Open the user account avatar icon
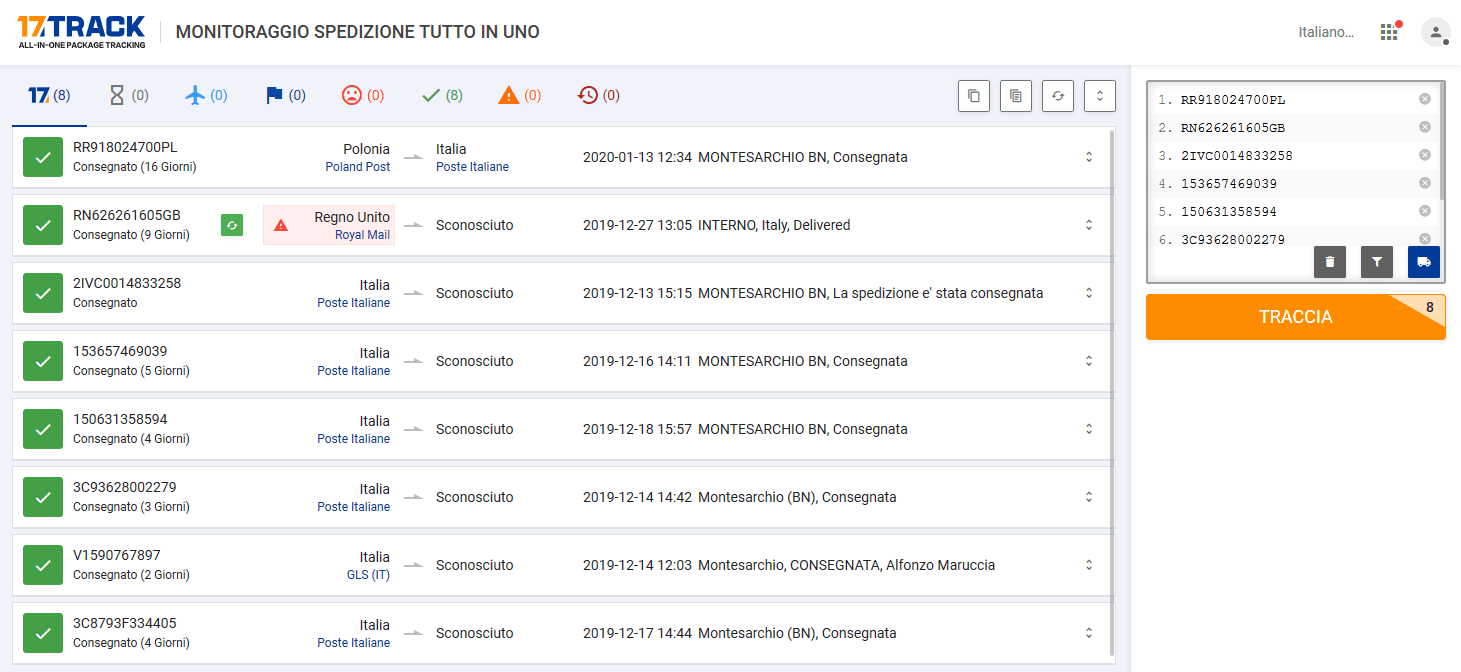The image size is (1461, 672). pyautogui.click(x=1435, y=32)
